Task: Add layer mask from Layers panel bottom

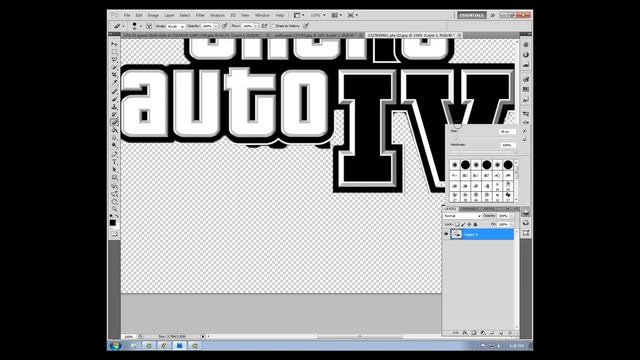Action: point(474,333)
